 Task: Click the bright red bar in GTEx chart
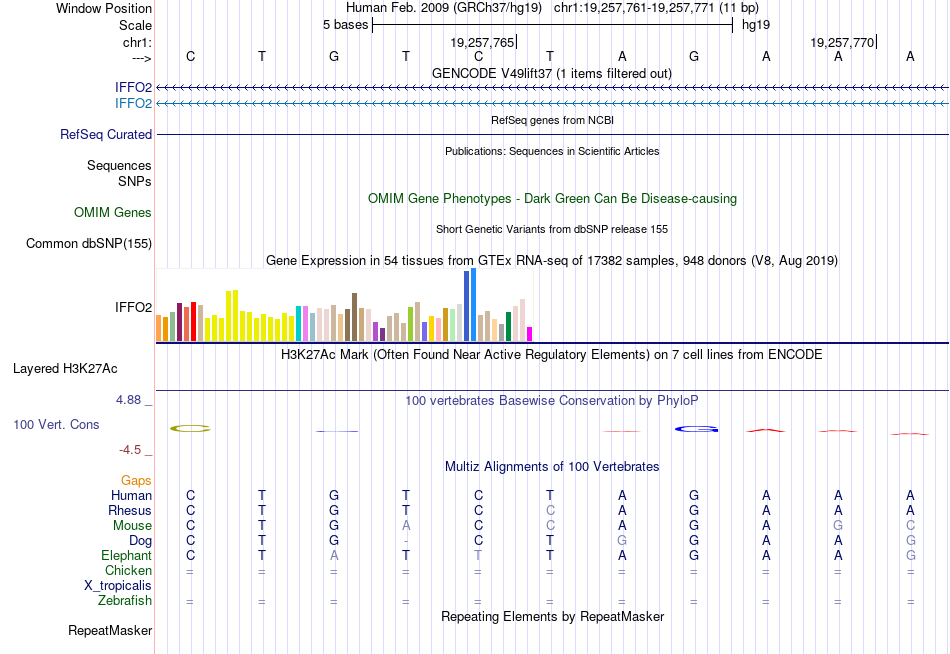coord(193,322)
